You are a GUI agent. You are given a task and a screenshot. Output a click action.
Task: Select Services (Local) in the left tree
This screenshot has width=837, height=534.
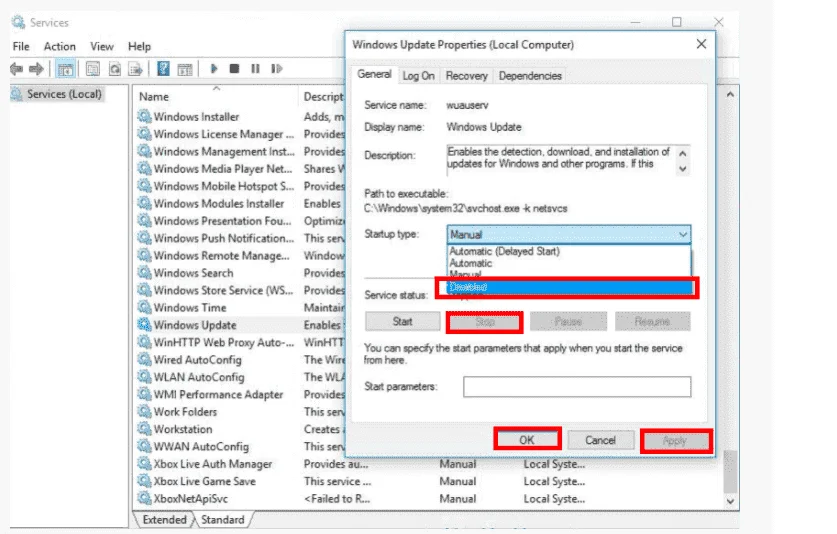tap(57, 94)
